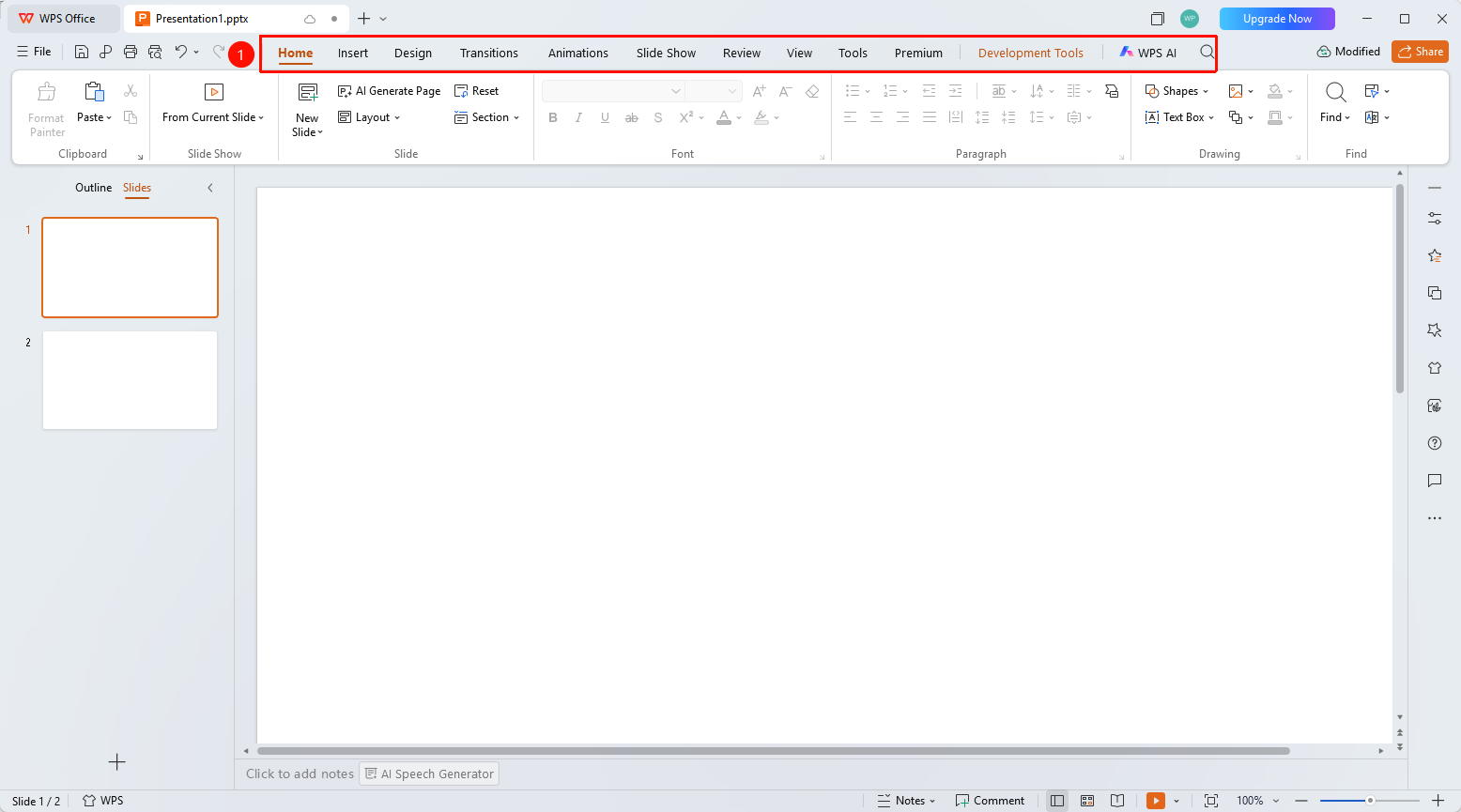This screenshot has height=812, width=1461.
Task: Select slide 2 thumbnail
Action: tap(130, 380)
